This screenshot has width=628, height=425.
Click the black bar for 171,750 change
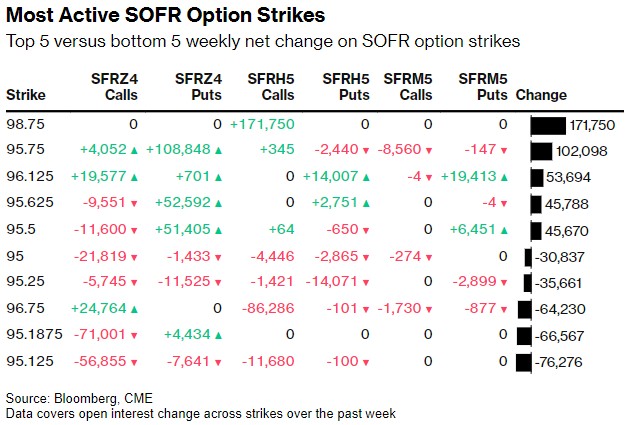point(549,125)
